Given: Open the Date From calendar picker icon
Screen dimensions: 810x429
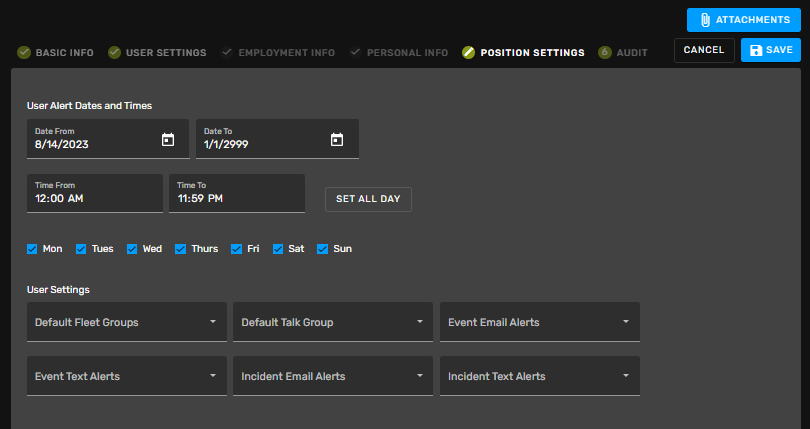Looking at the screenshot, I should click(168, 140).
